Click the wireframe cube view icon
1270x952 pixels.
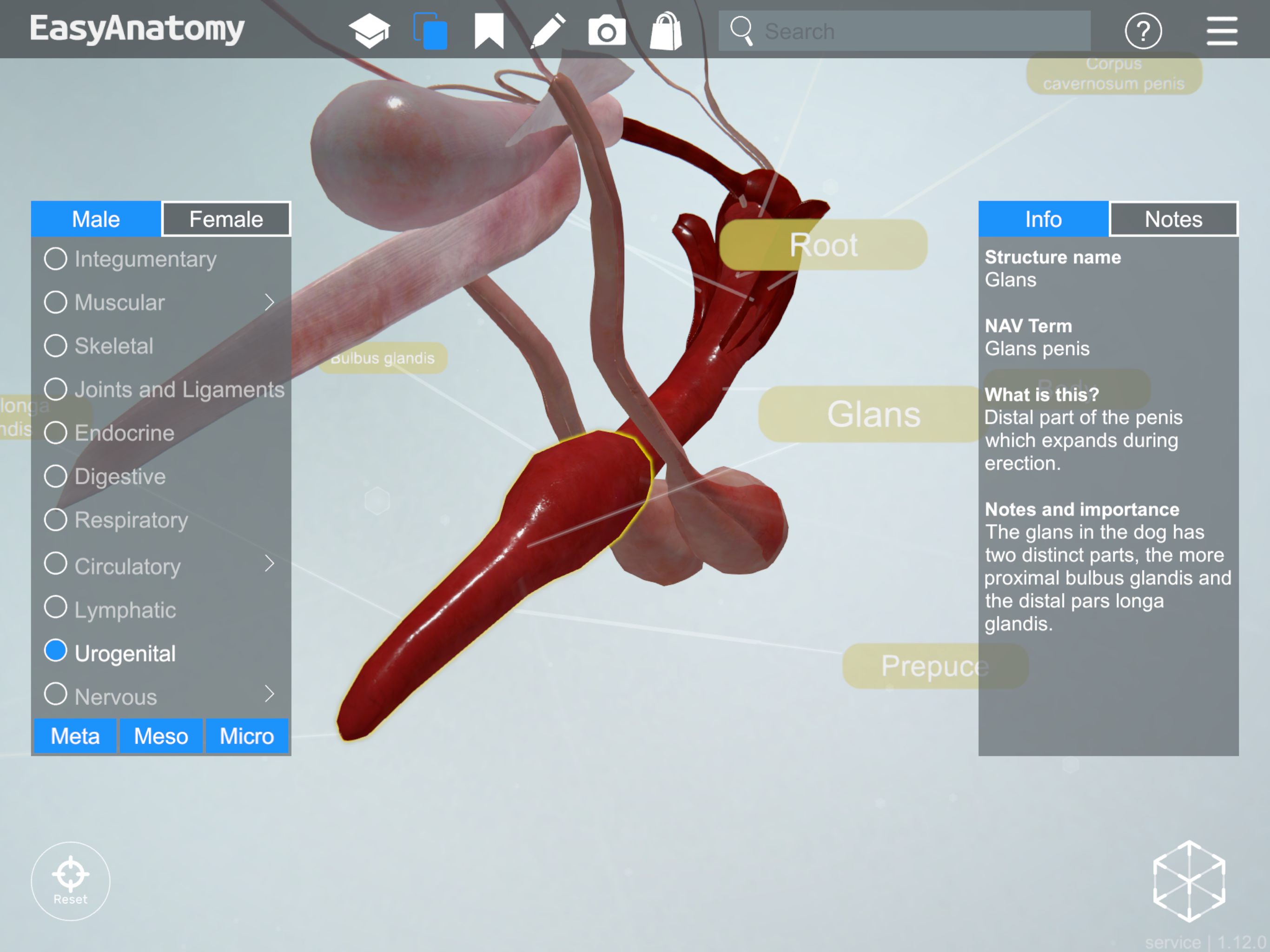[1189, 881]
